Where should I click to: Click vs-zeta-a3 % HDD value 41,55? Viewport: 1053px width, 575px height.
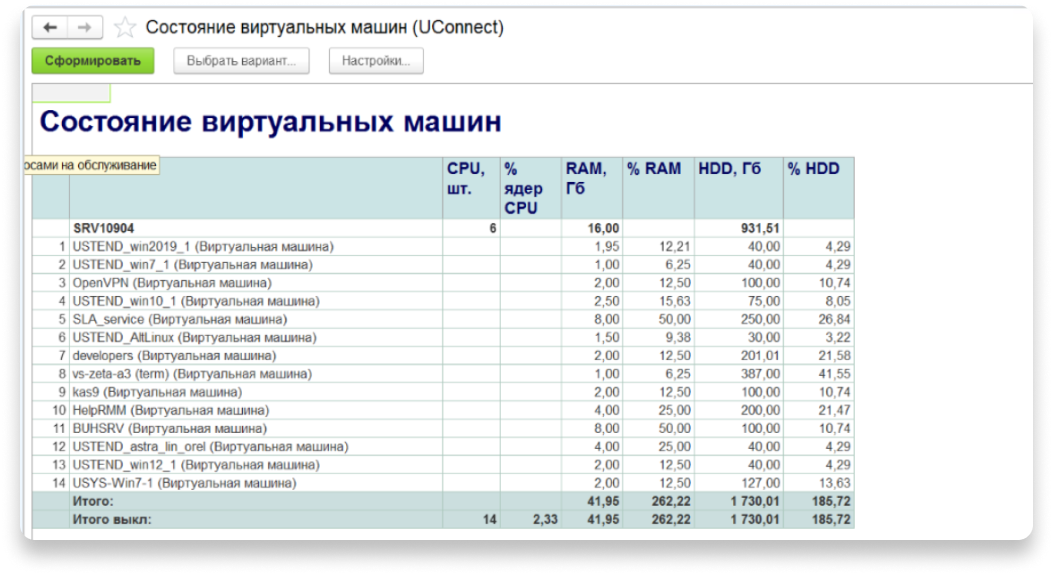[x=834, y=373]
